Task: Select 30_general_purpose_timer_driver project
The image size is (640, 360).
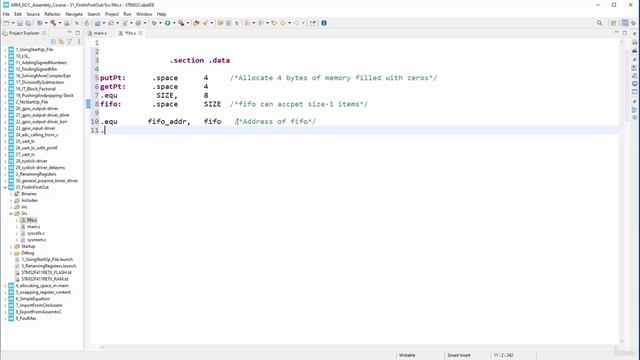Action: point(47,181)
